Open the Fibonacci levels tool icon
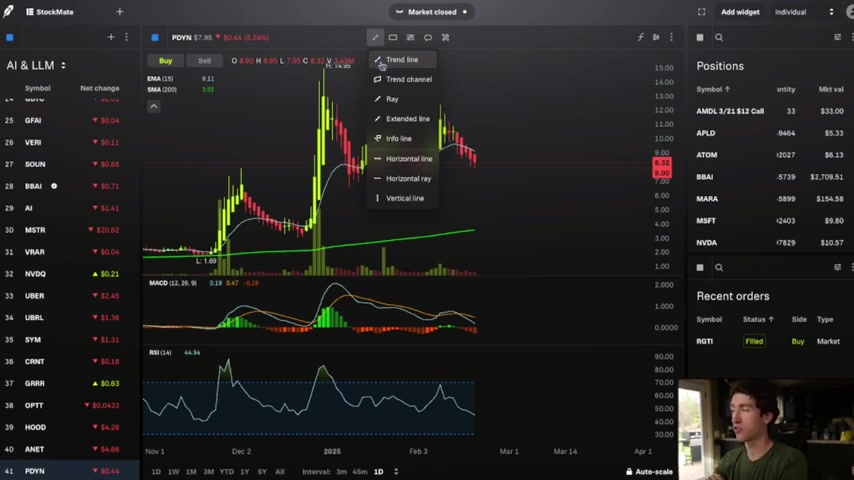 coord(410,38)
